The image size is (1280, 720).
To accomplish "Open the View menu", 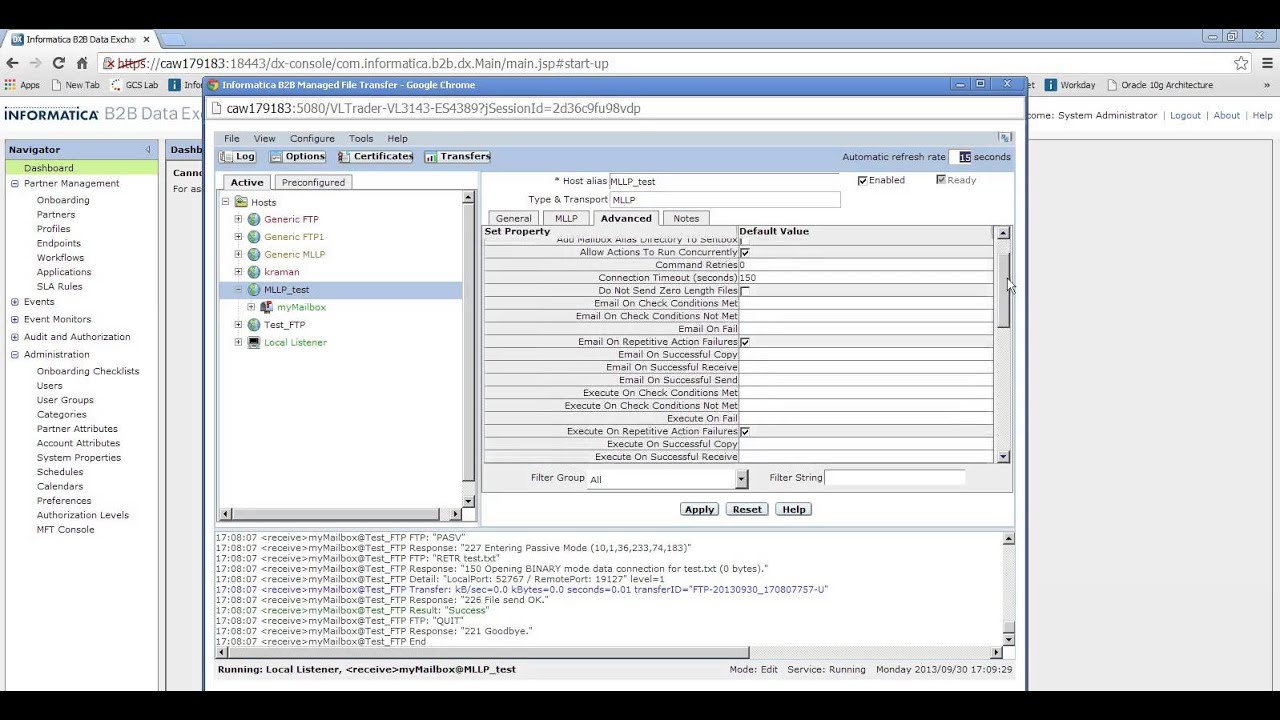I will [264, 139].
